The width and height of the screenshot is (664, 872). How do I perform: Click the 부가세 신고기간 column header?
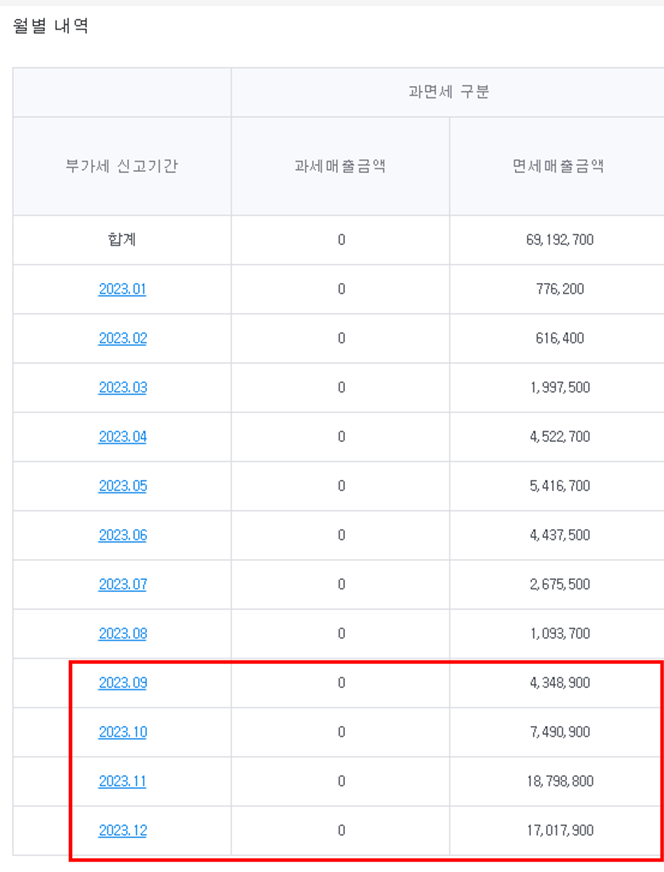tap(122, 166)
